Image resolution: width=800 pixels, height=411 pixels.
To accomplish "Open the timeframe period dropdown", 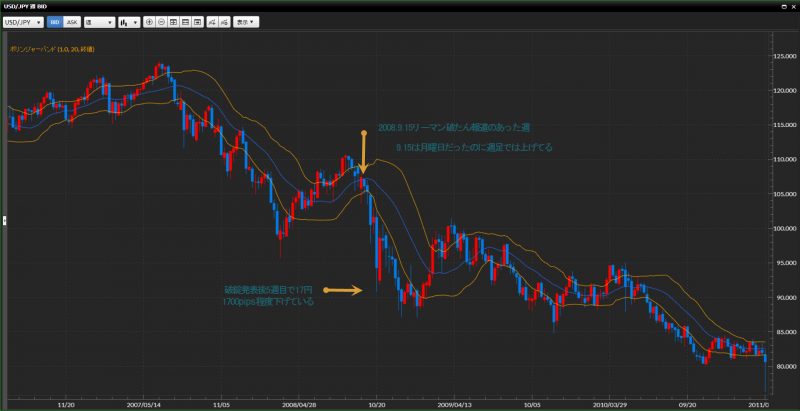I will coord(98,21).
